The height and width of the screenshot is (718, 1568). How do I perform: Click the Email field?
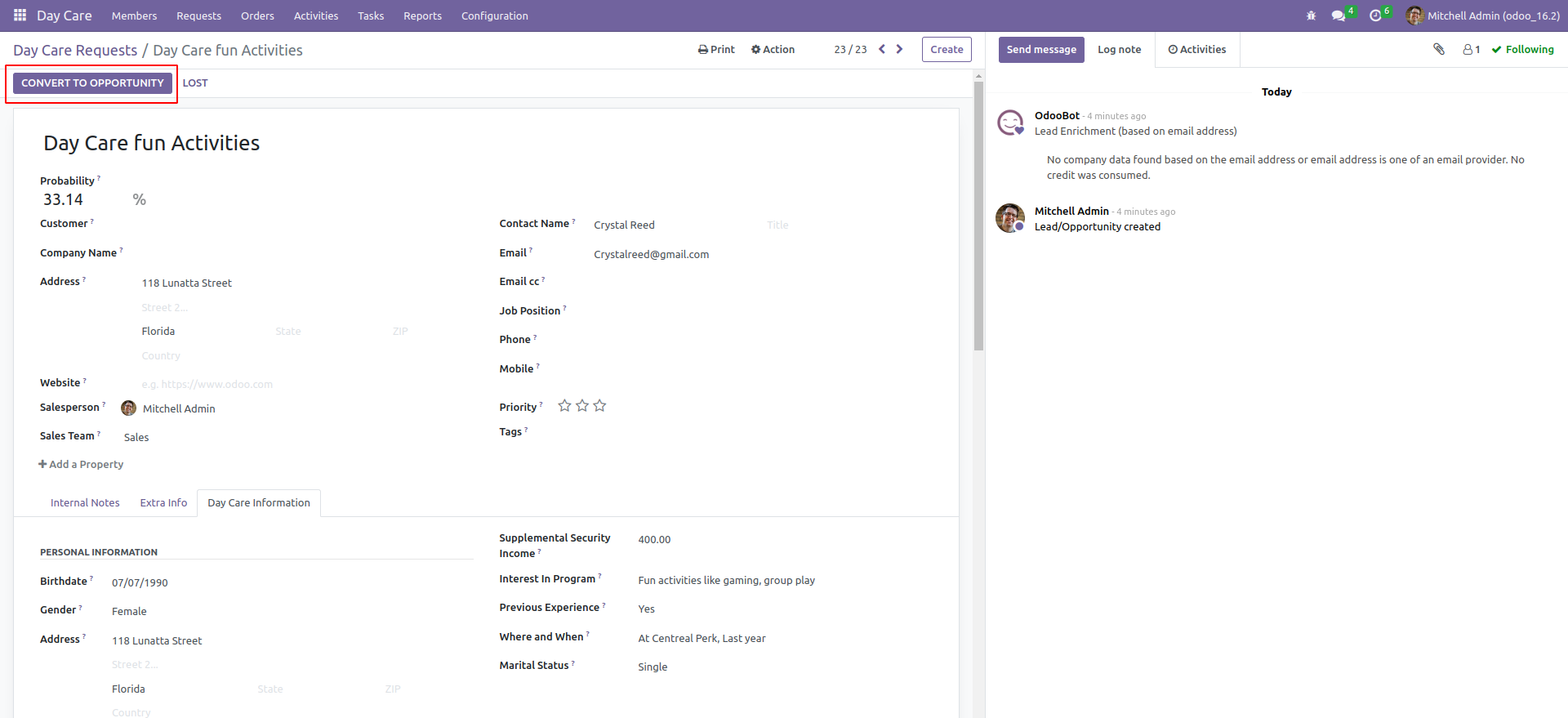[x=763, y=254]
